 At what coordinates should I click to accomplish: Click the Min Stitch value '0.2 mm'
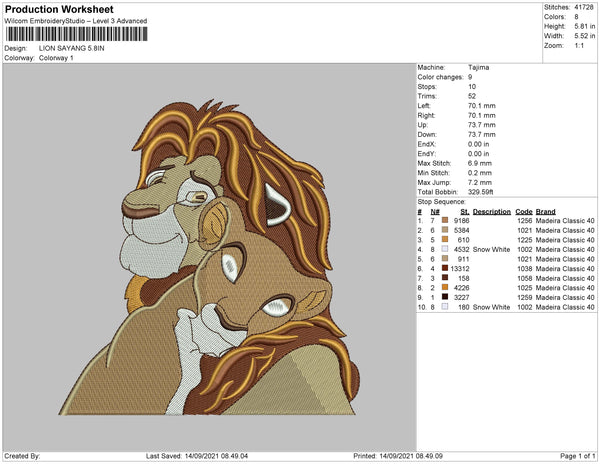coord(480,173)
